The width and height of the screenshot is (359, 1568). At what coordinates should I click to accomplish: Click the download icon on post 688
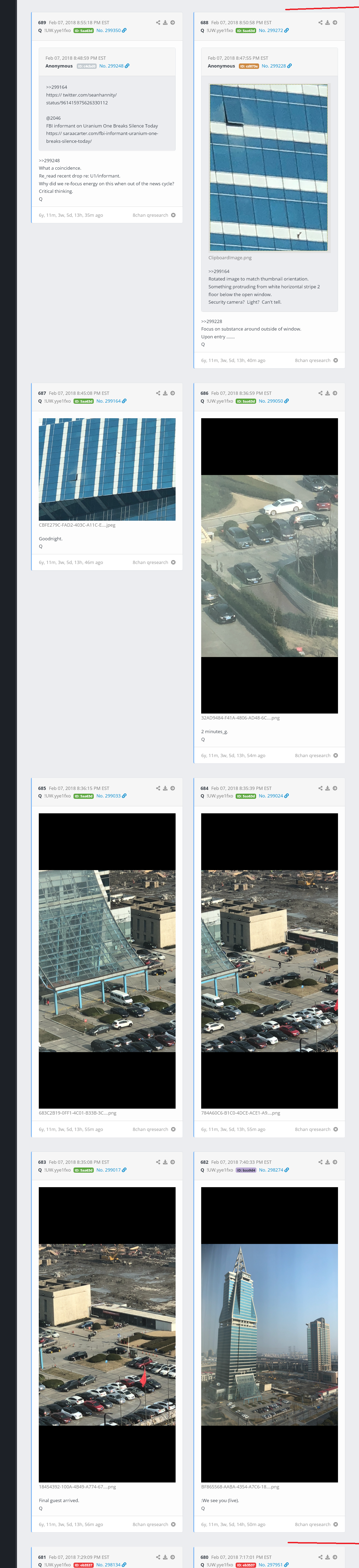point(327,23)
